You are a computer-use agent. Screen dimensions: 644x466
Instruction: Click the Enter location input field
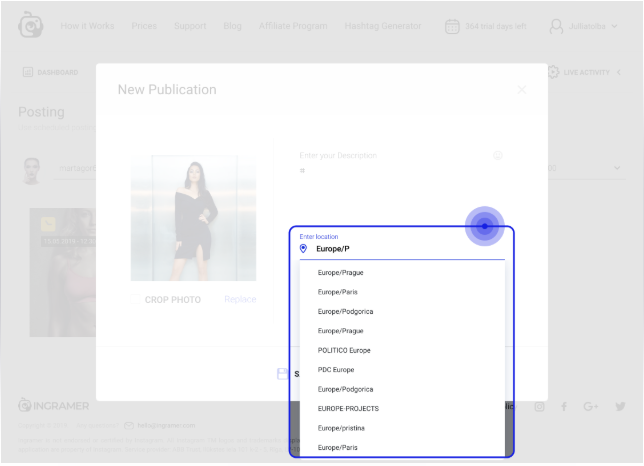402,249
